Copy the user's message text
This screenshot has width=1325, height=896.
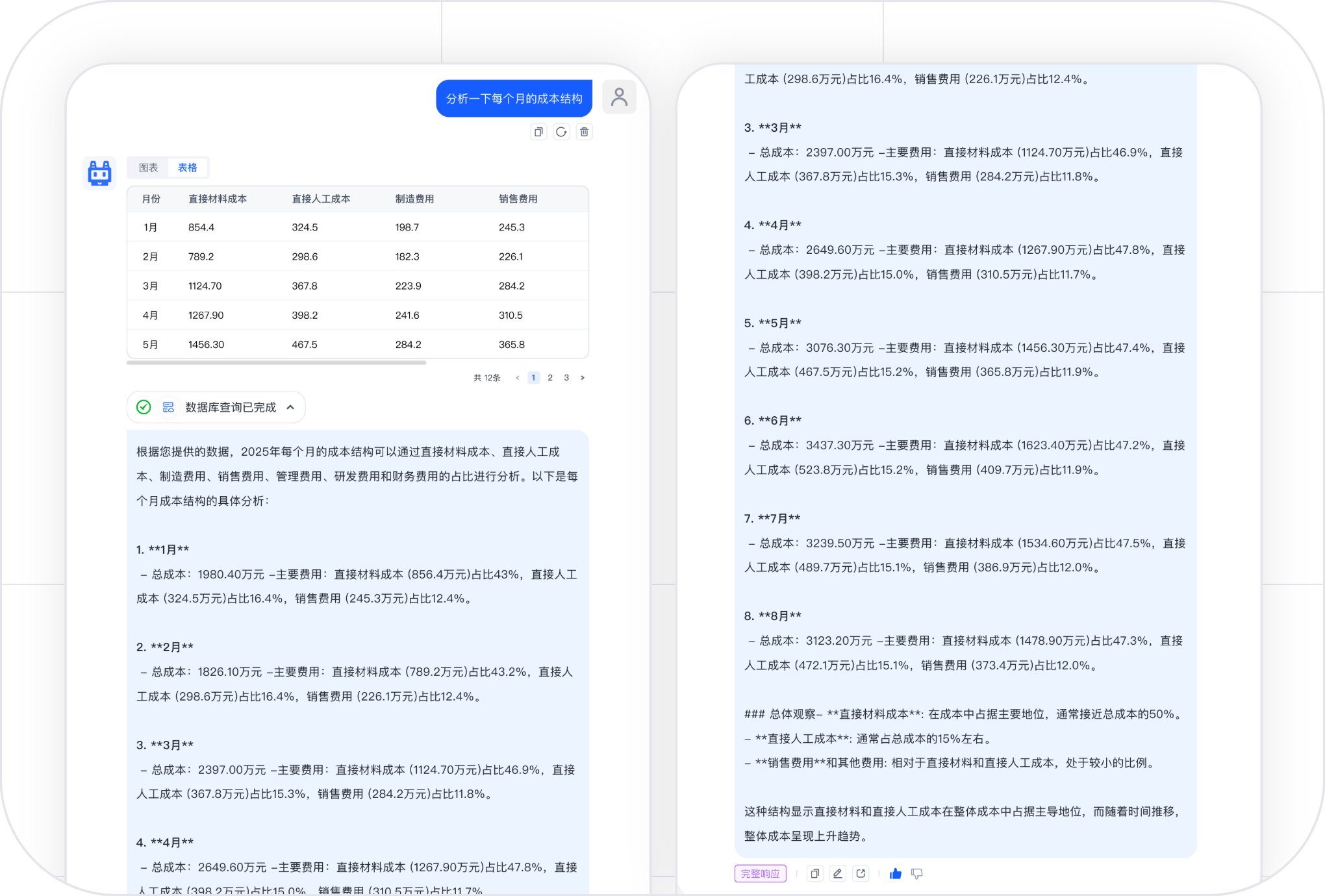538,131
